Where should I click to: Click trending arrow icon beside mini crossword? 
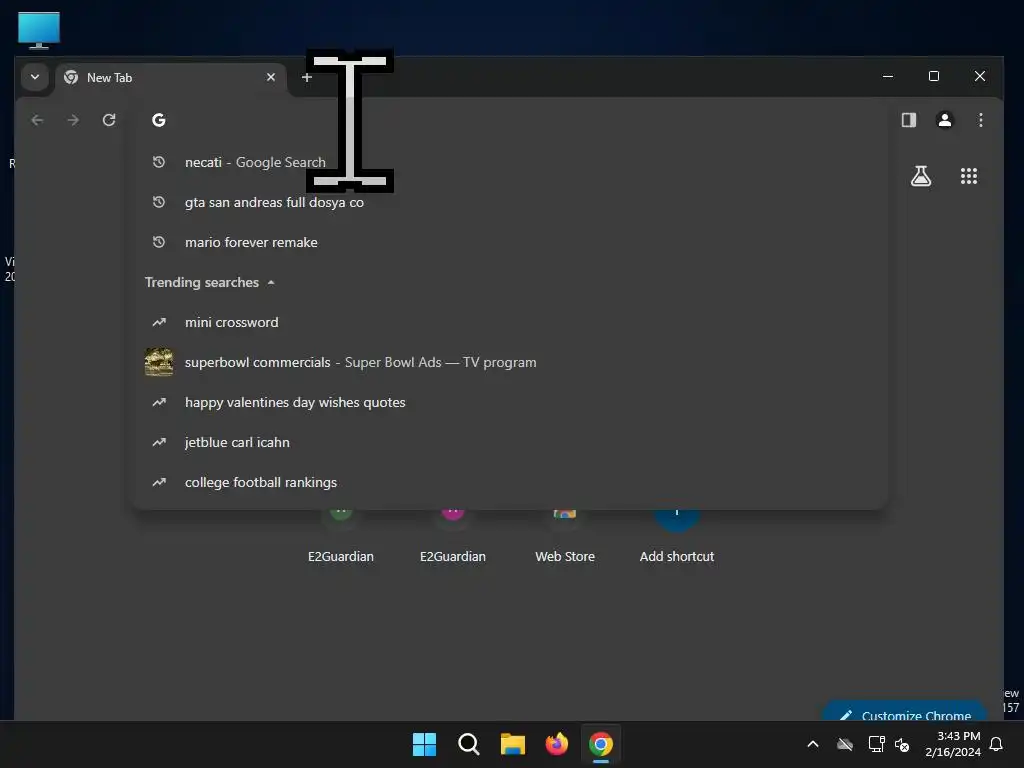coord(159,323)
